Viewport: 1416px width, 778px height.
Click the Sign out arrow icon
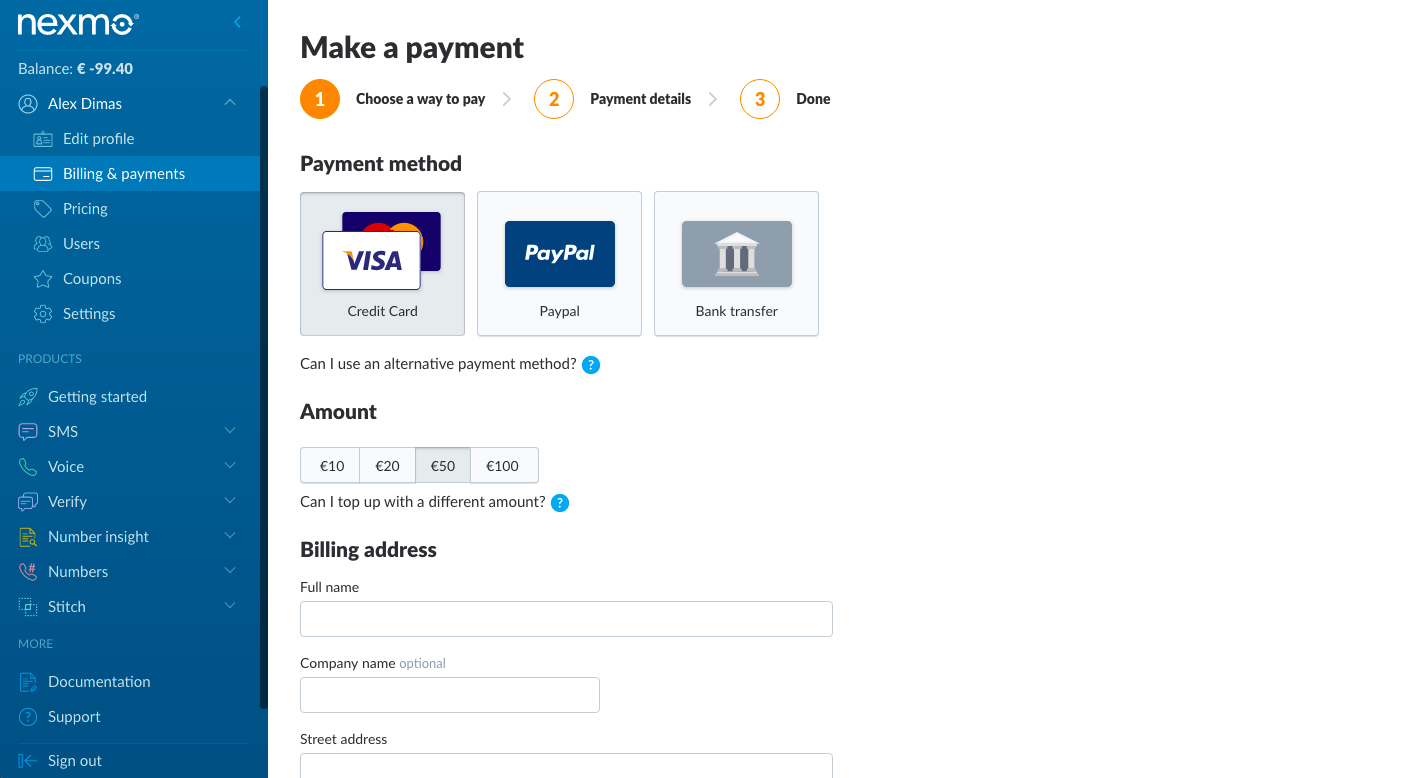[x=28, y=761]
